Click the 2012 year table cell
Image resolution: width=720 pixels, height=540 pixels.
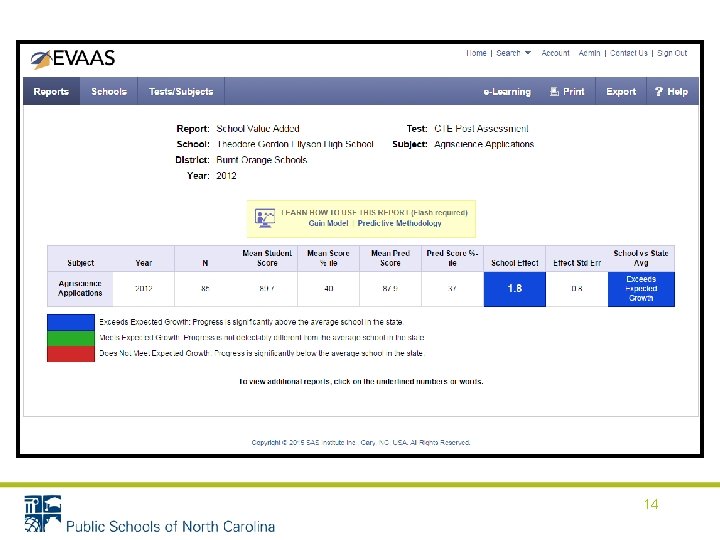point(143,288)
